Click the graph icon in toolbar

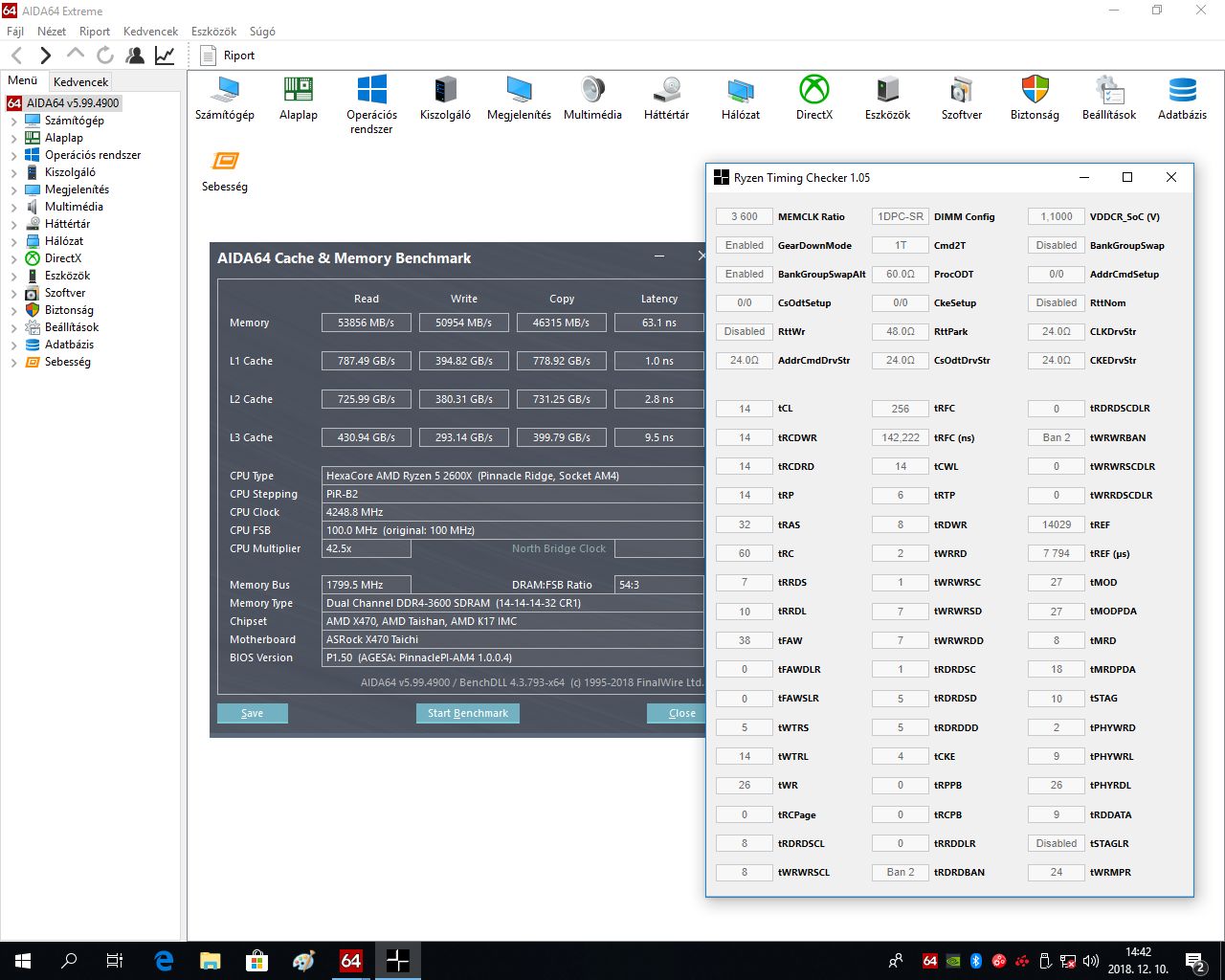coord(165,56)
